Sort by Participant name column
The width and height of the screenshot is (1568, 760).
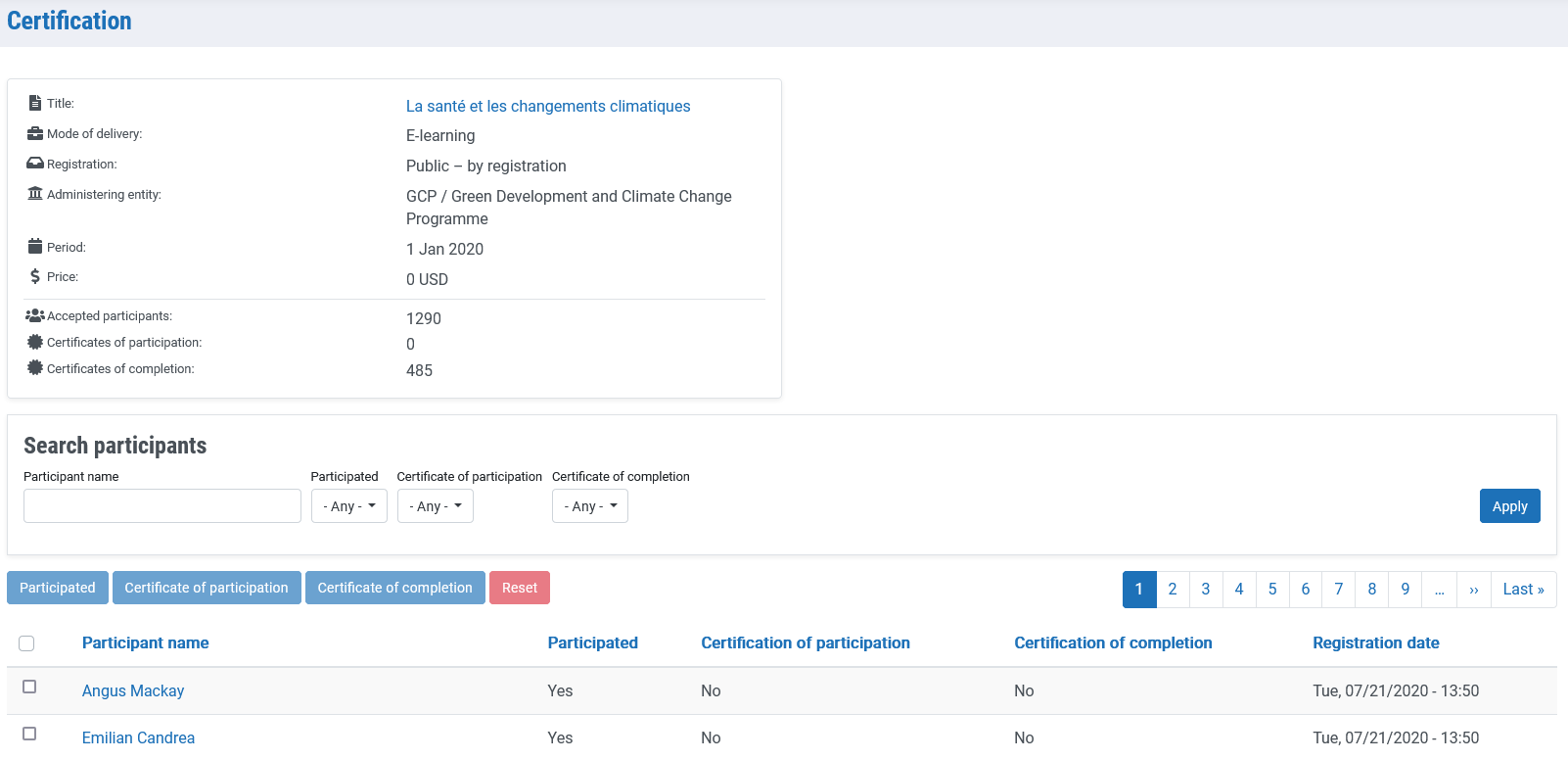pyautogui.click(x=145, y=642)
